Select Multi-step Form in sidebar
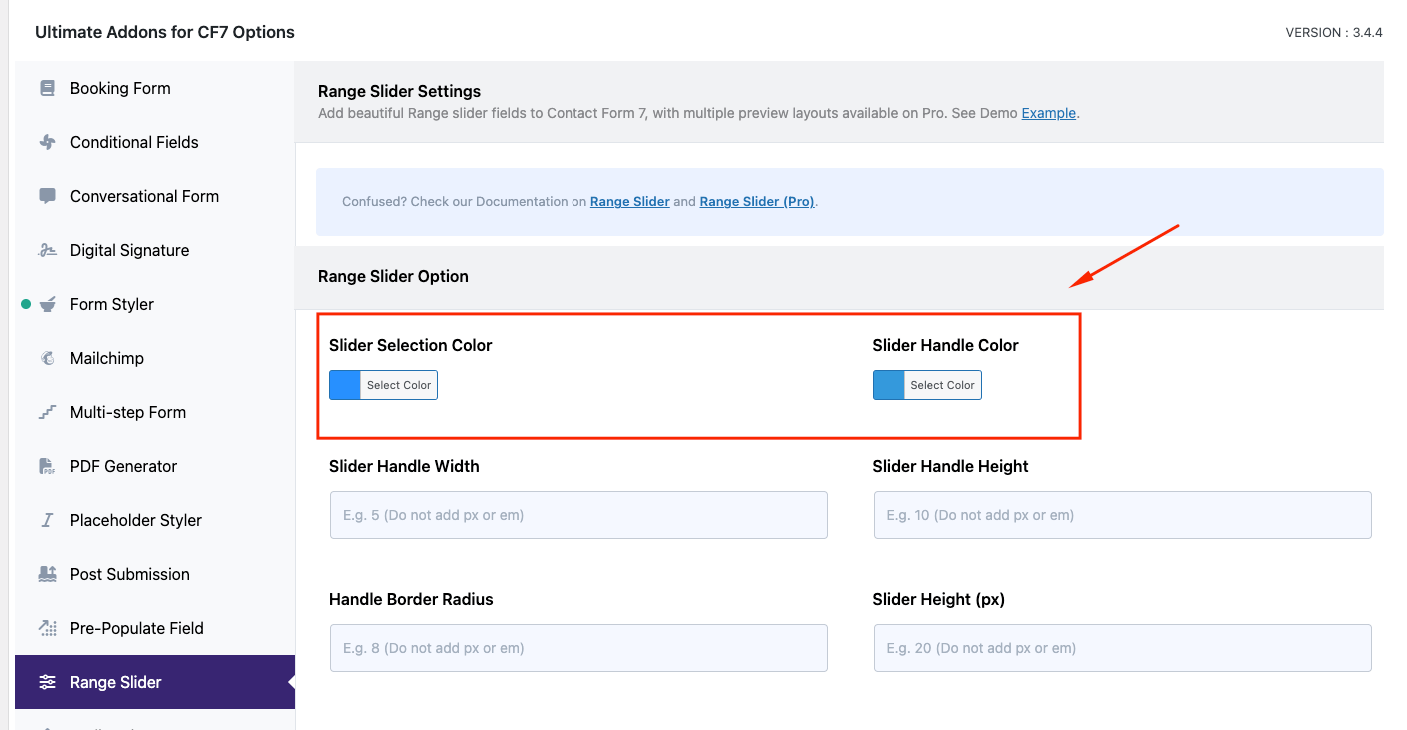Viewport: 1407px width, 730px height. pos(155,412)
